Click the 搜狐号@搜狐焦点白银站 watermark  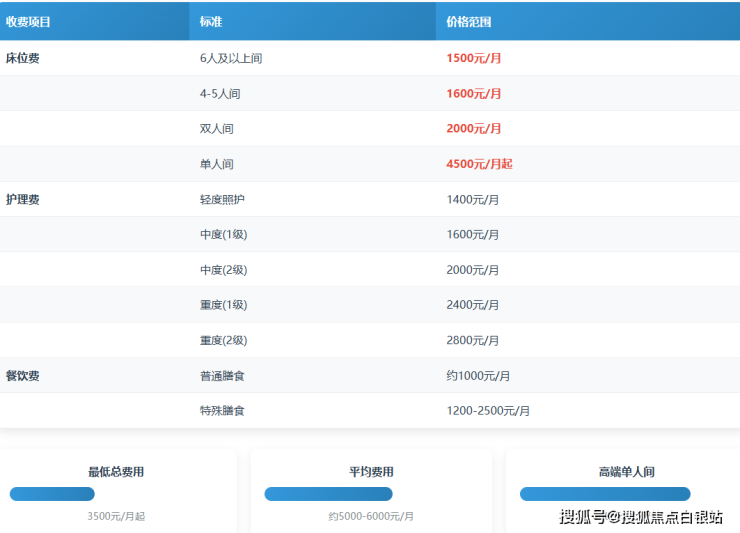coord(641,517)
